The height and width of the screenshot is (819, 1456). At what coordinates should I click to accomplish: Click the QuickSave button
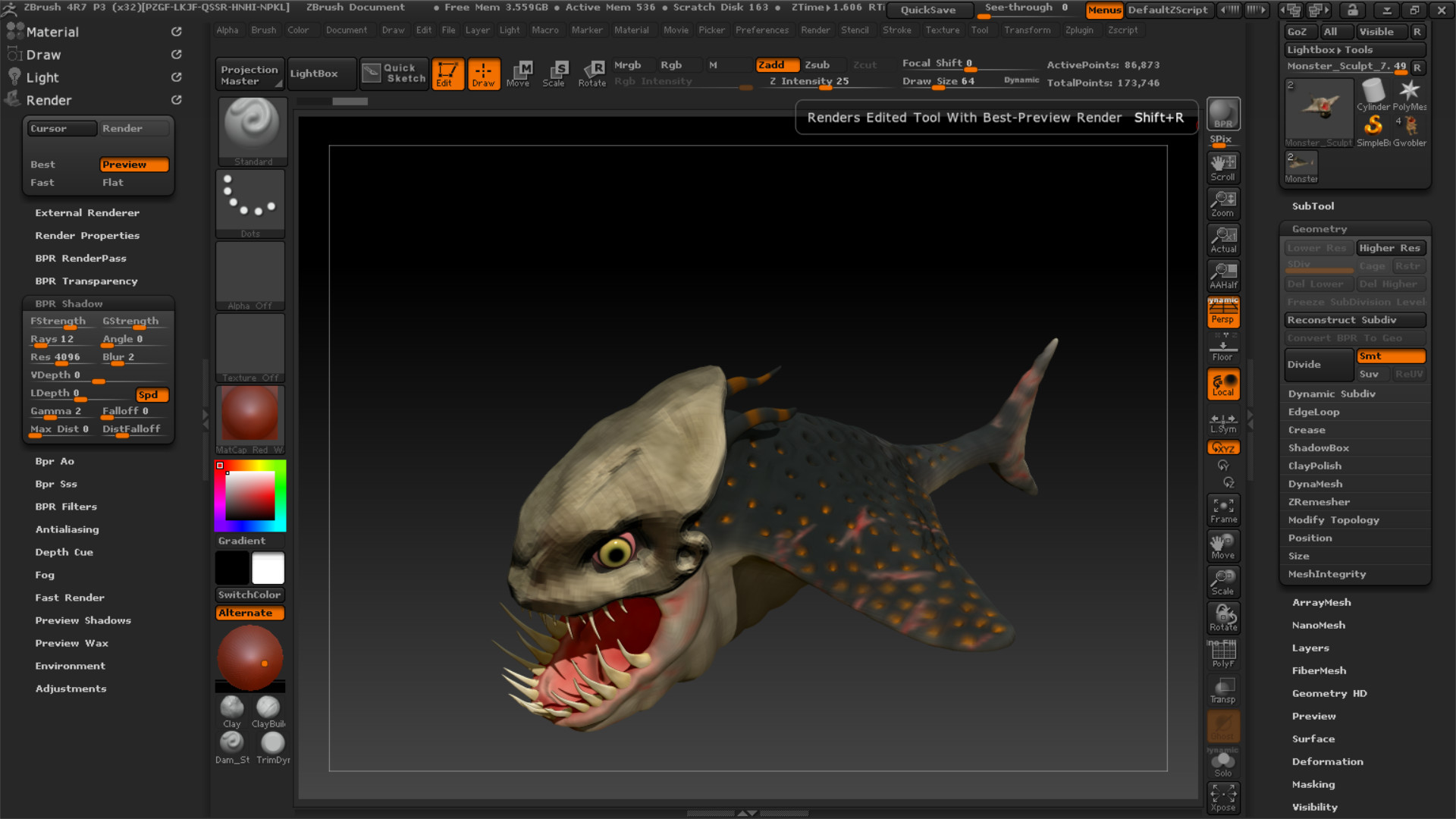click(x=928, y=10)
